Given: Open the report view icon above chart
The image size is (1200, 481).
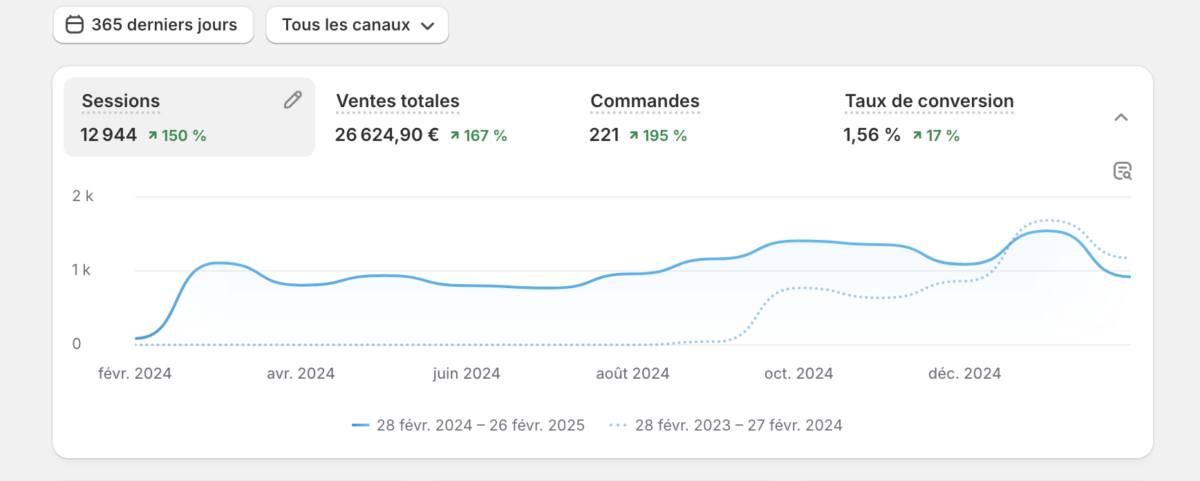Looking at the screenshot, I should click(1122, 171).
